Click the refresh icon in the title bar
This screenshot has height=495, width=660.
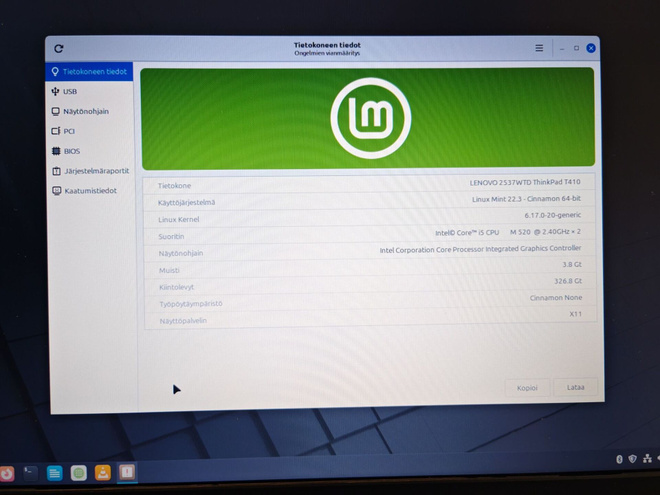pyautogui.click(x=59, y=48)
